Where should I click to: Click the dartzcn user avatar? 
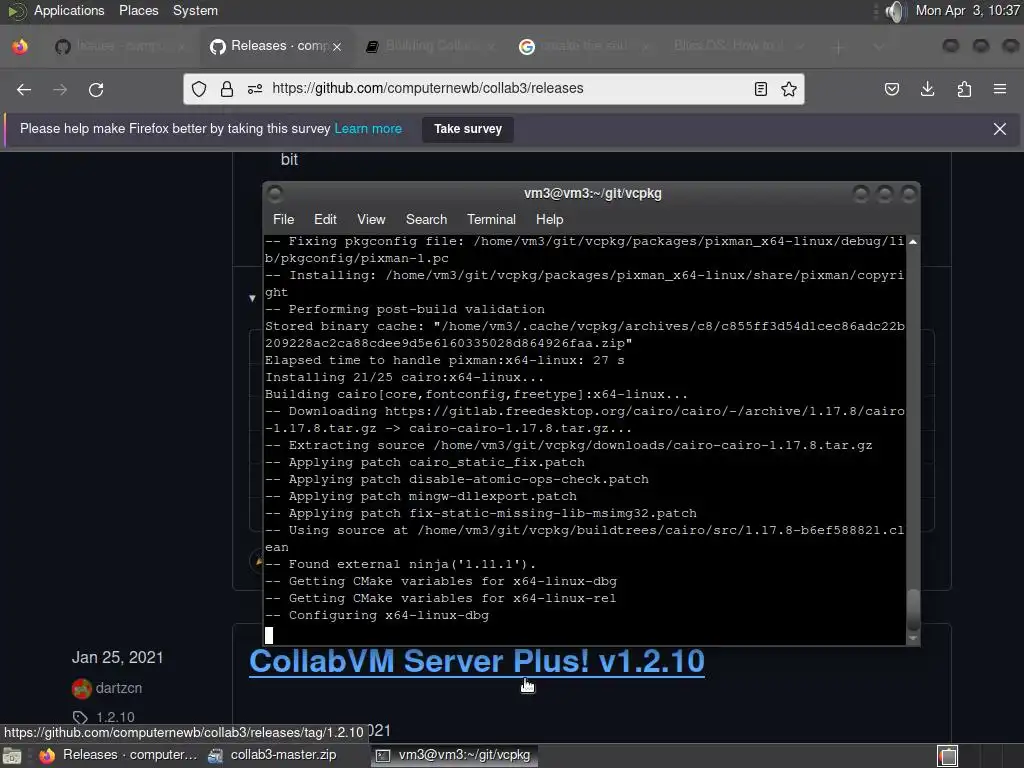82,688
